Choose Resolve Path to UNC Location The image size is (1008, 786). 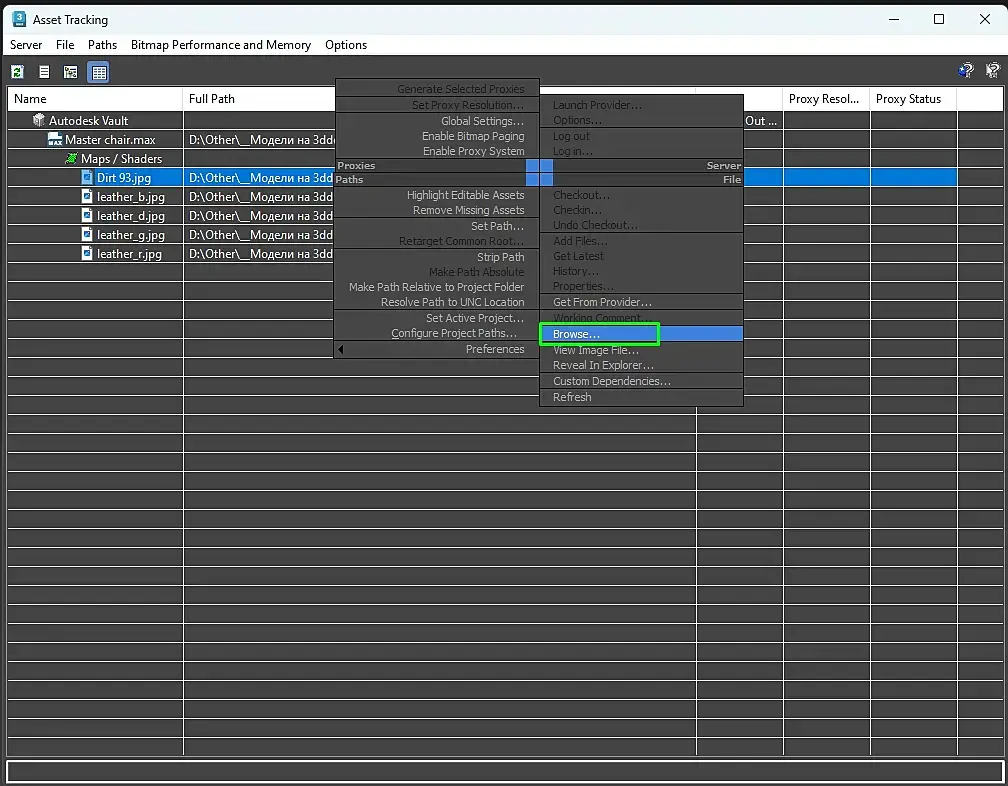[436, 302]
